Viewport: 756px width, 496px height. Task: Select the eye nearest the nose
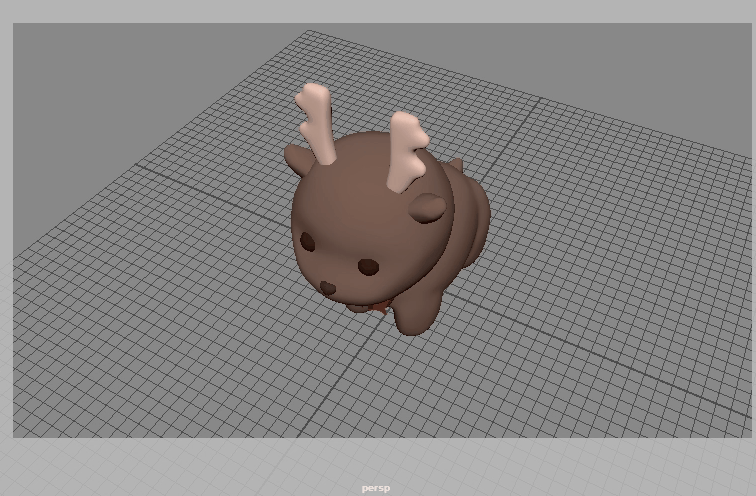coord(368,267)
